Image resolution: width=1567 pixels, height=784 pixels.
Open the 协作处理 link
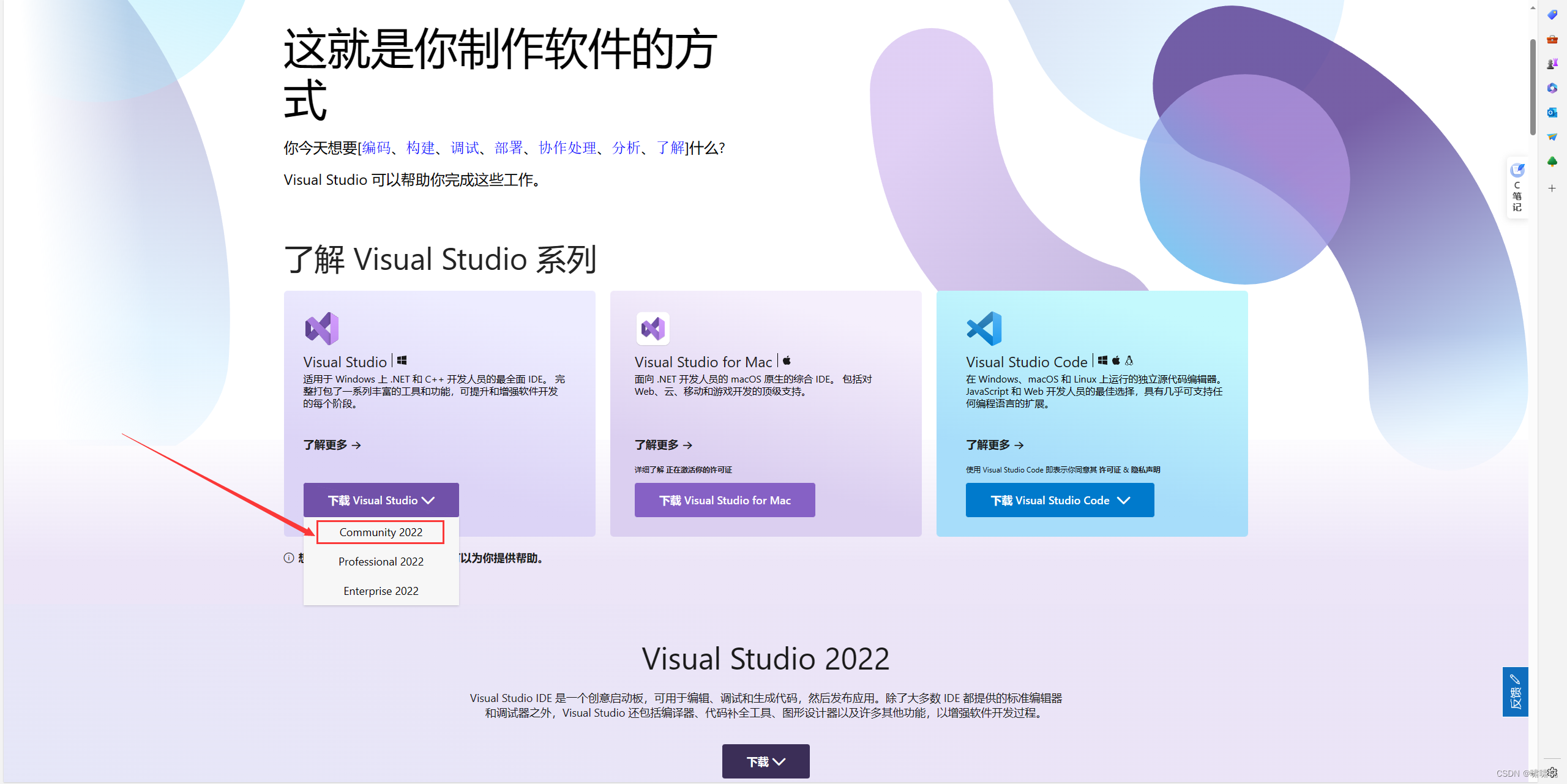point(567,147)
